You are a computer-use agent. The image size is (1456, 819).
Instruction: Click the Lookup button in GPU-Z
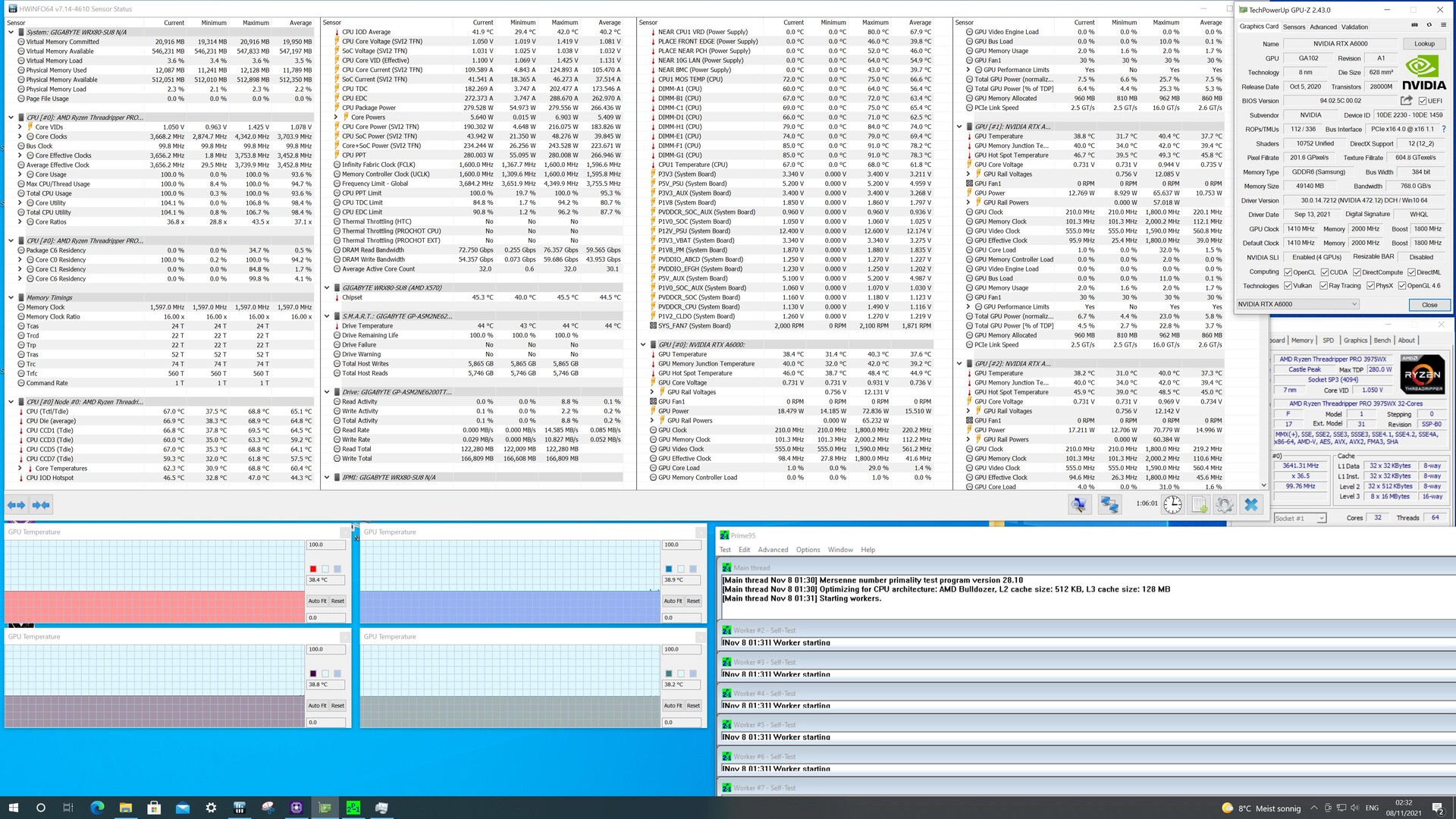(x=1424, y=44)
